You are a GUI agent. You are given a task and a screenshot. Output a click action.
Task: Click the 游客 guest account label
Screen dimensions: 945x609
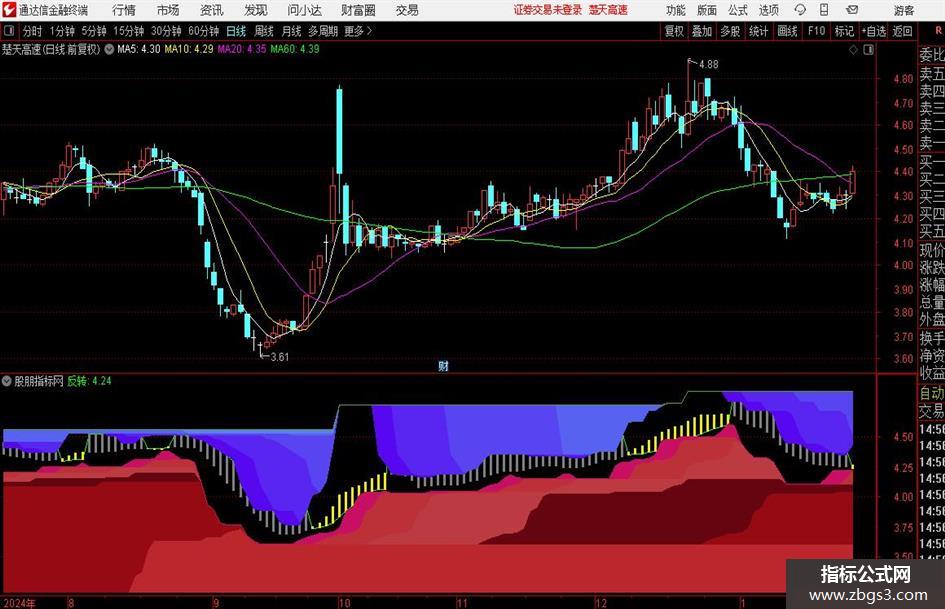[904, 10]
